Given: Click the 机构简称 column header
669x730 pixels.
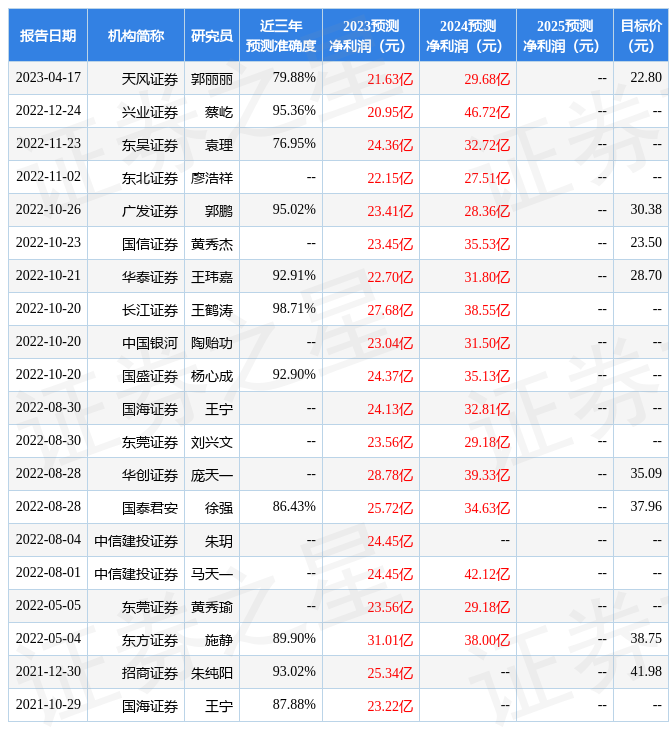Looking at the screenshot, I should point(136,35).
